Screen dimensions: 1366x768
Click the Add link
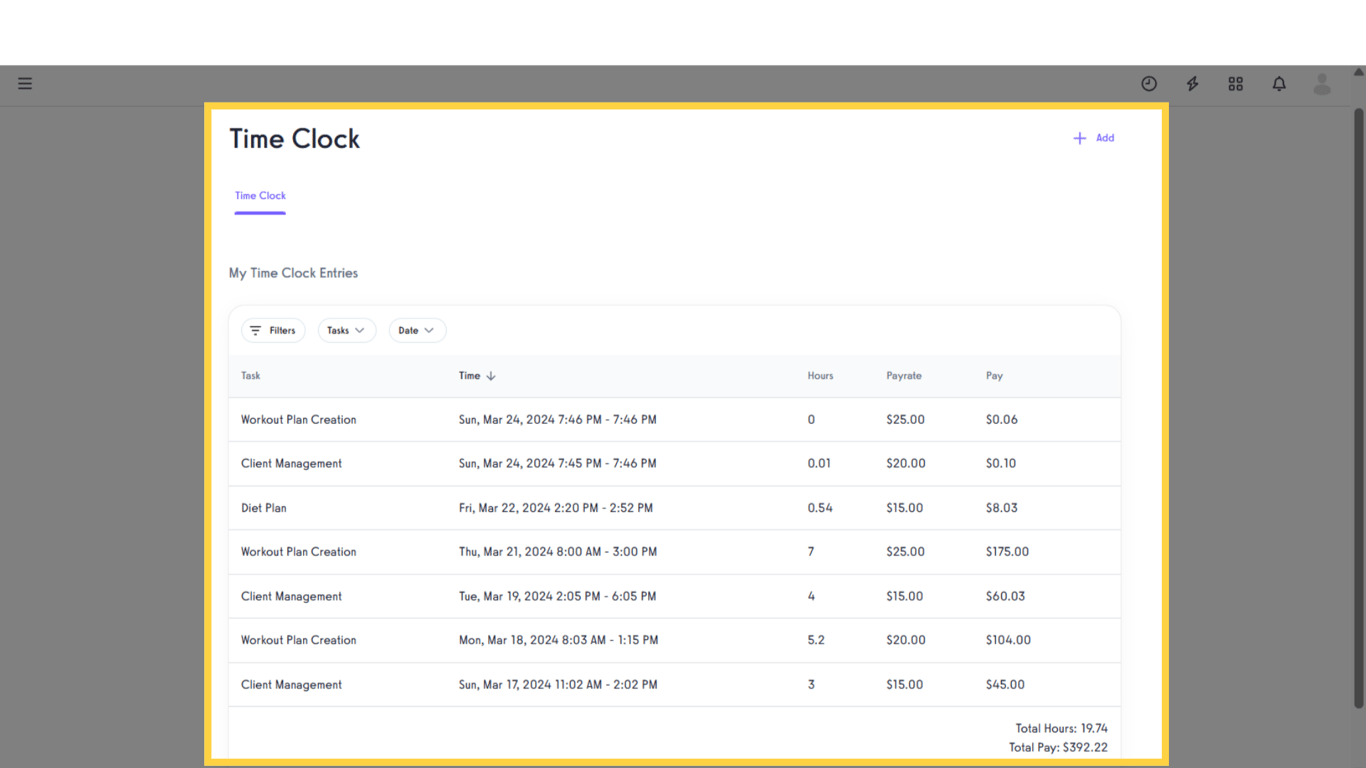(x=1105, y=138)
